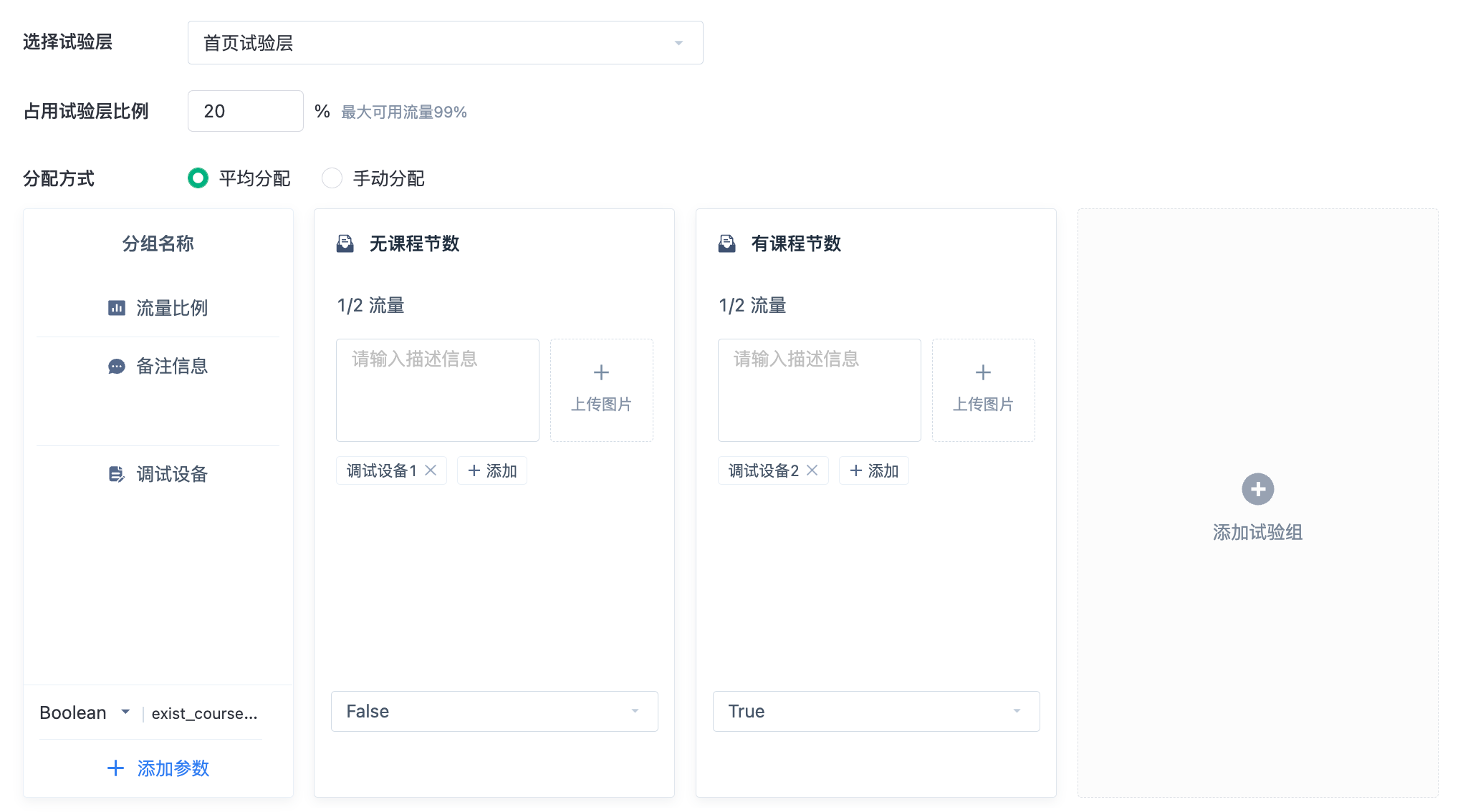
Task: Open the True parameter value dropdown
Action: 875,711
